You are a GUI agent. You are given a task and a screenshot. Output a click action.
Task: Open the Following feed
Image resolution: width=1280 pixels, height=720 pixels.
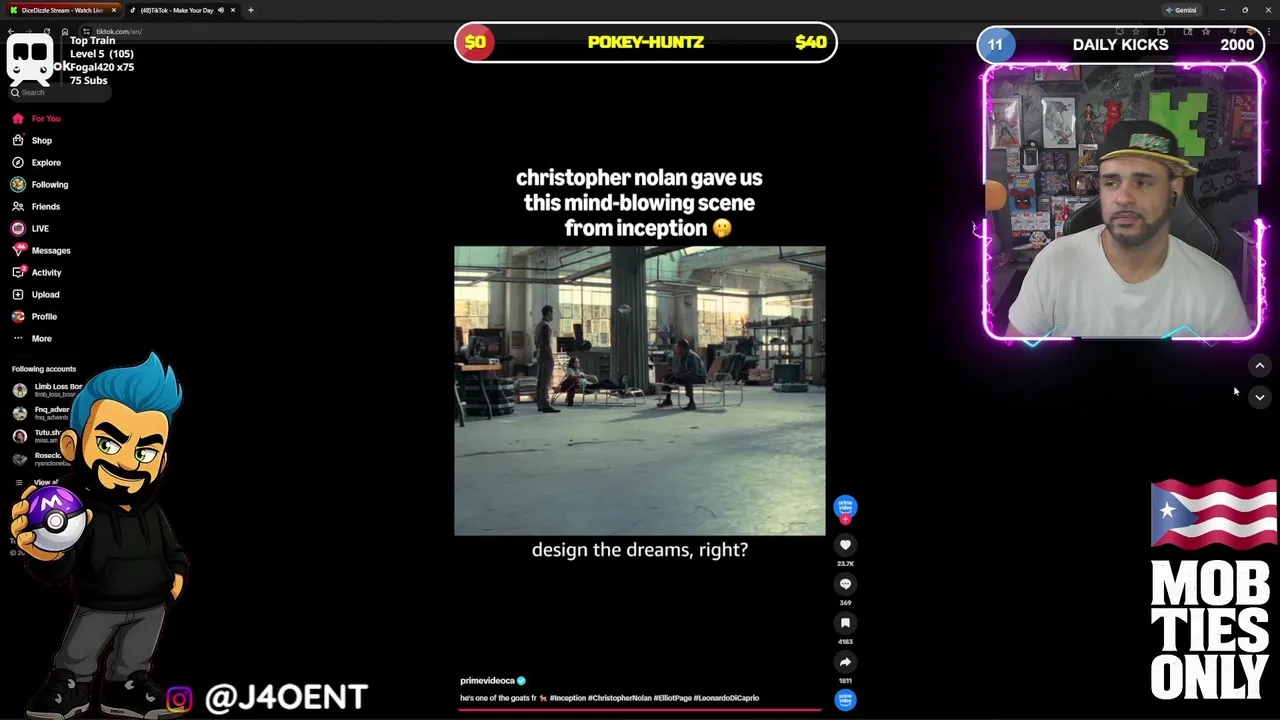click(x=40, y=184)
